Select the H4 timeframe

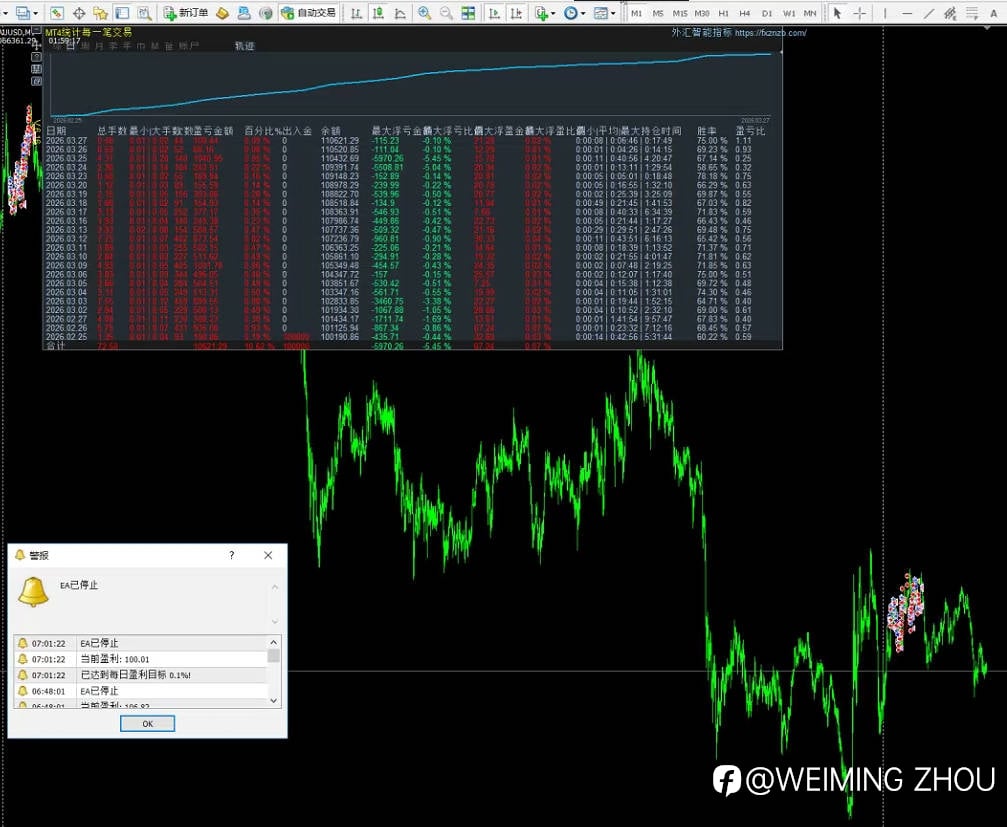[x=745, y=13]
